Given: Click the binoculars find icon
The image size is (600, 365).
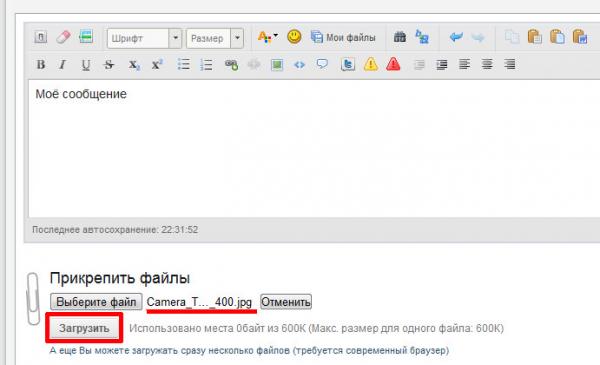Looking at the screenshot, I should (400, 37).
